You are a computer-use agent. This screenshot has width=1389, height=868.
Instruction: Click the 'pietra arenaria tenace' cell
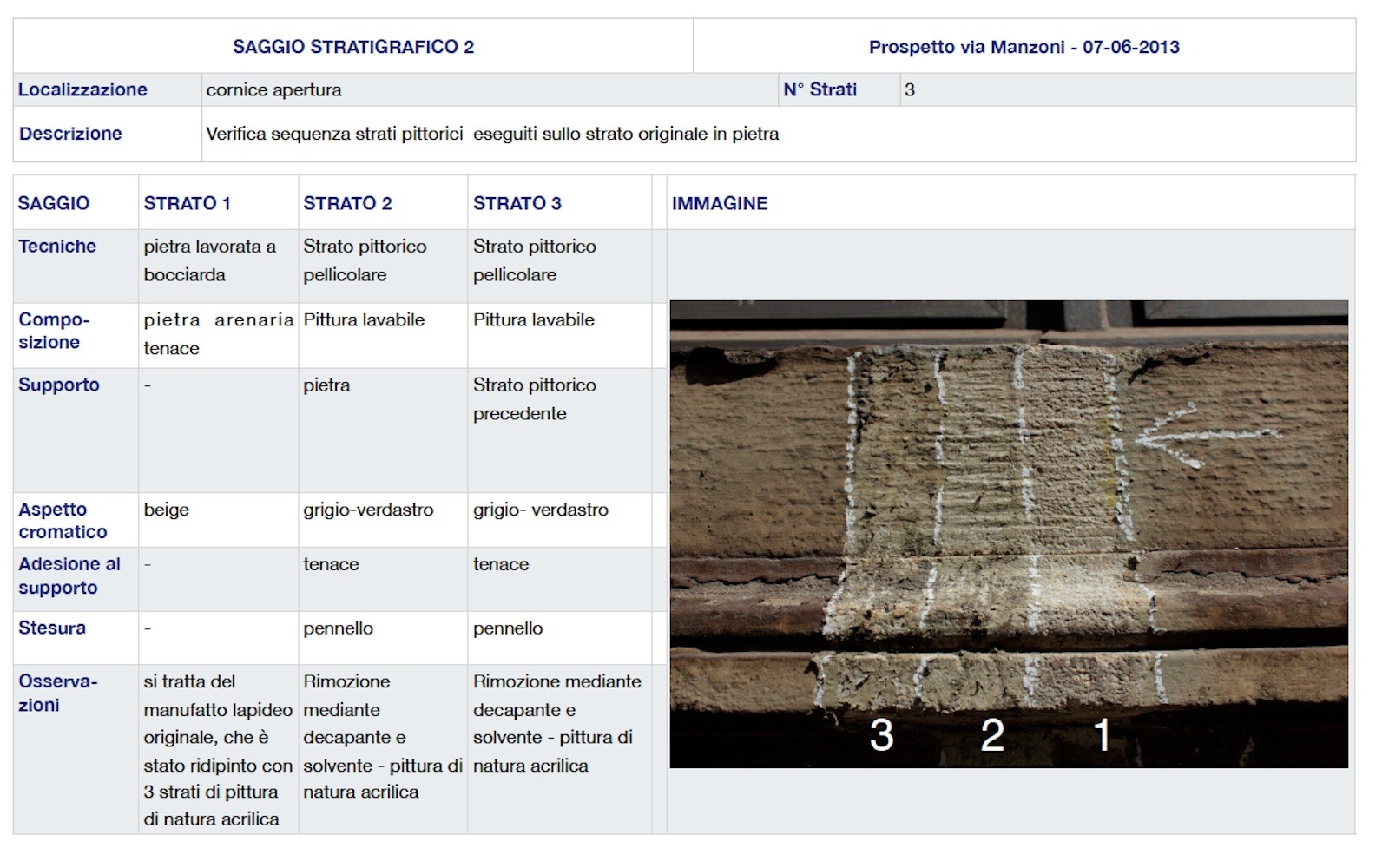(x=217, y=334)
